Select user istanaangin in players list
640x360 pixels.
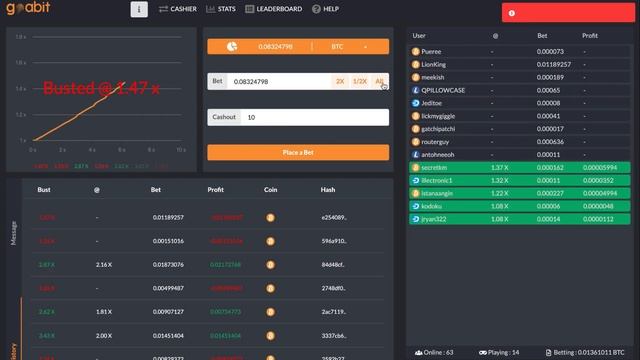coord(437,193)
